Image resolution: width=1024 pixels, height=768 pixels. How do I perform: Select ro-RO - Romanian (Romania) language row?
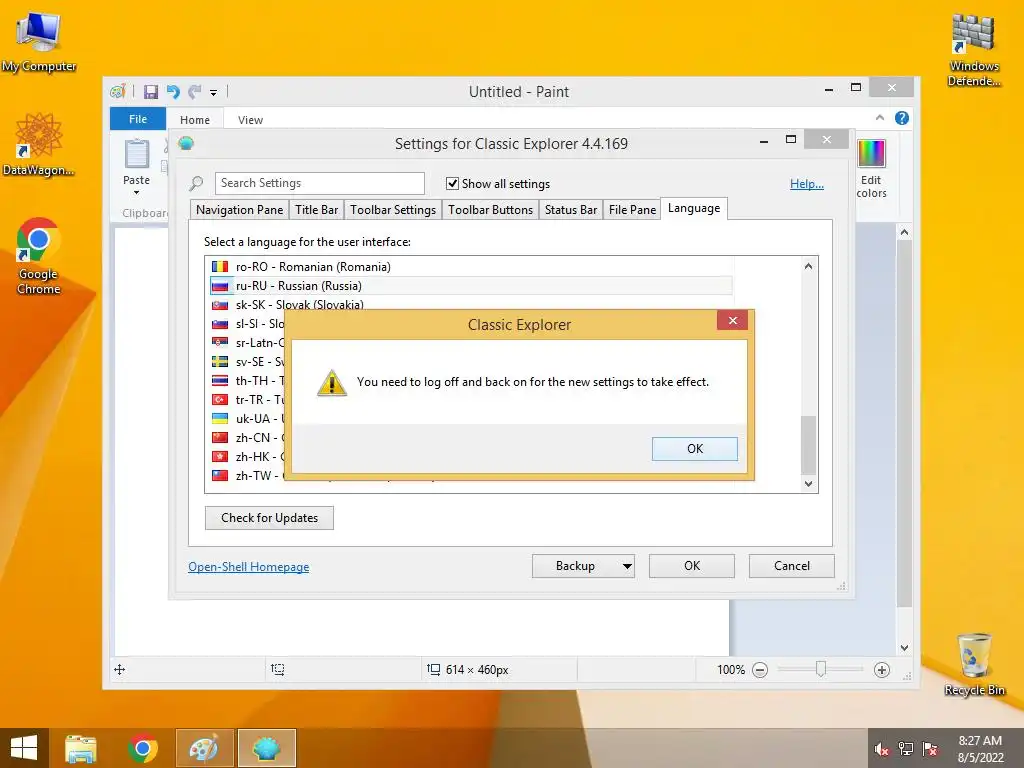[470, 266]
